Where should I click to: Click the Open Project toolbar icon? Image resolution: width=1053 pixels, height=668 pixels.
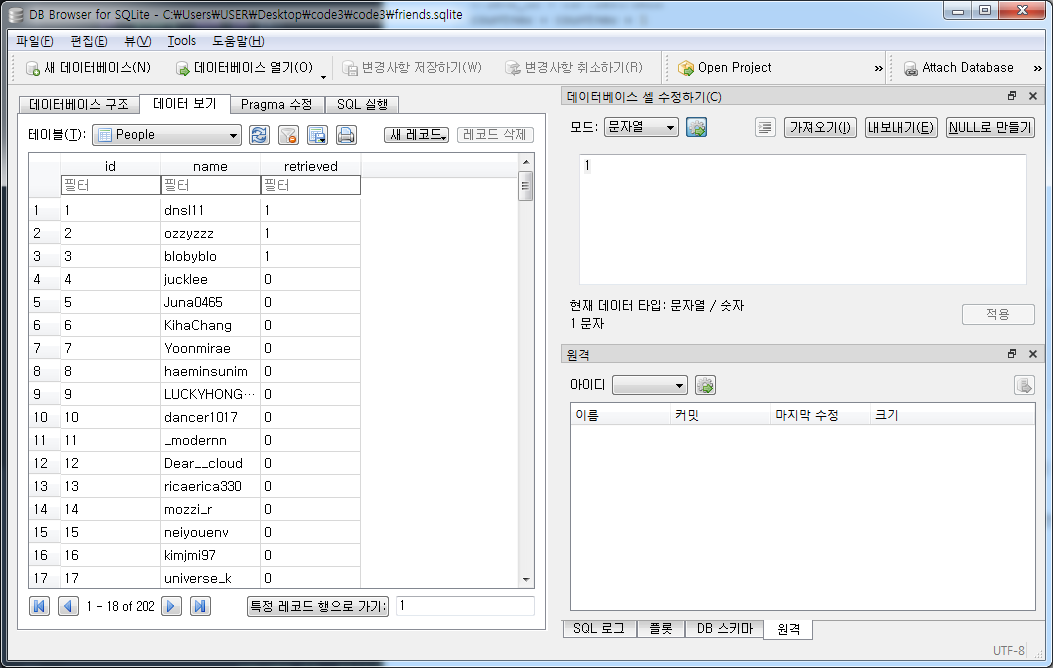point(686,68)
